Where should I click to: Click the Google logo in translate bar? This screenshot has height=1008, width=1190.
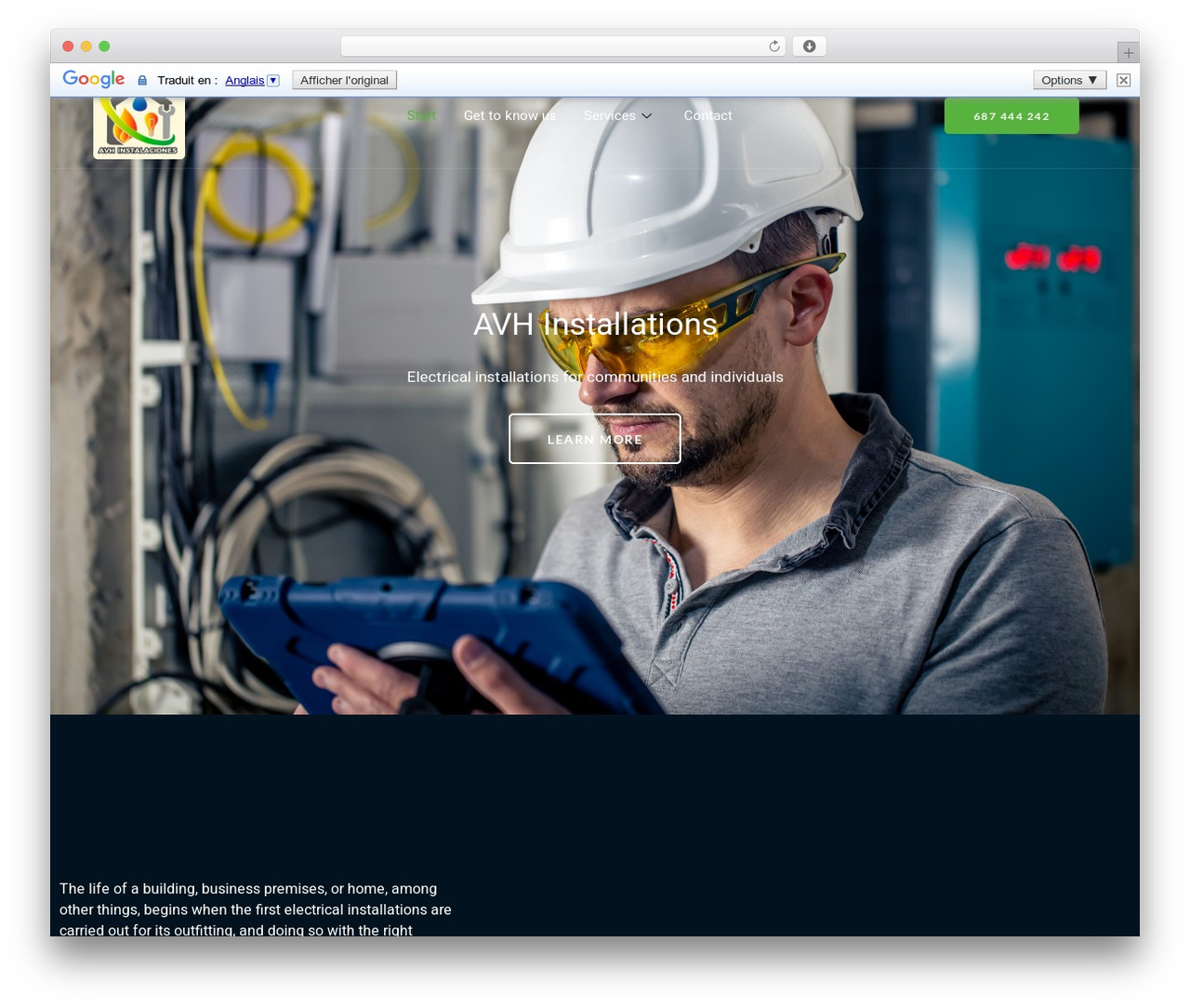click(x=94, y=79)
